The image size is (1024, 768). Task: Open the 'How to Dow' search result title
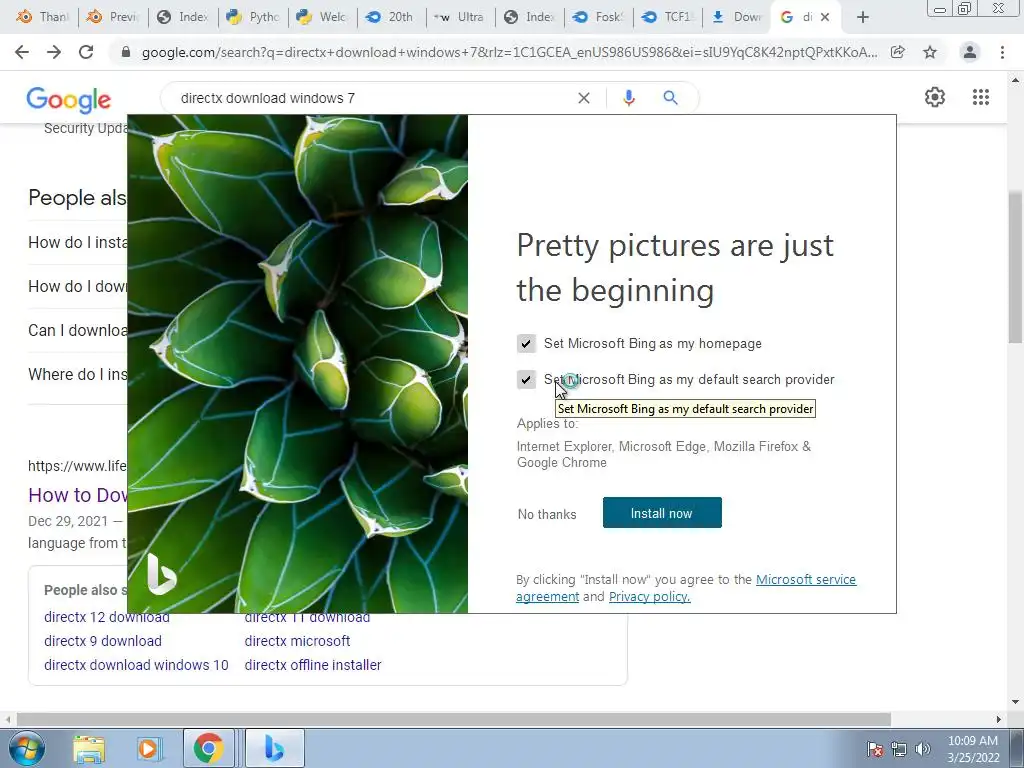[78, 495]
